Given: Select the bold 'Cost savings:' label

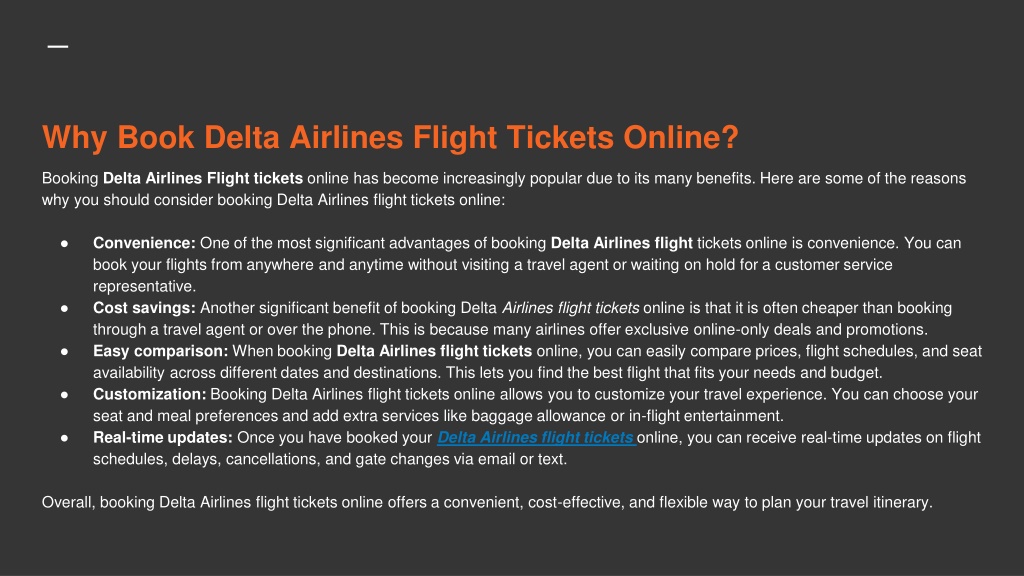Looking at the screenshot, I should click(x=144, y=308).
